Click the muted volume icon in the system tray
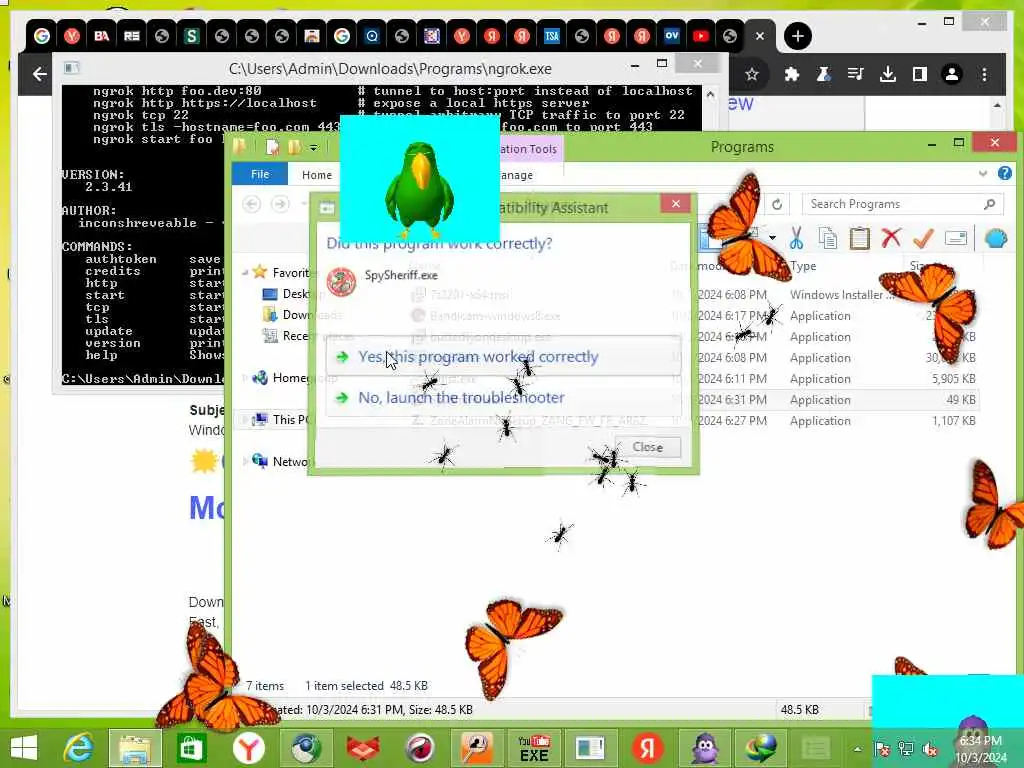The width and height of the screenshot is (1024, 768). 930,749
